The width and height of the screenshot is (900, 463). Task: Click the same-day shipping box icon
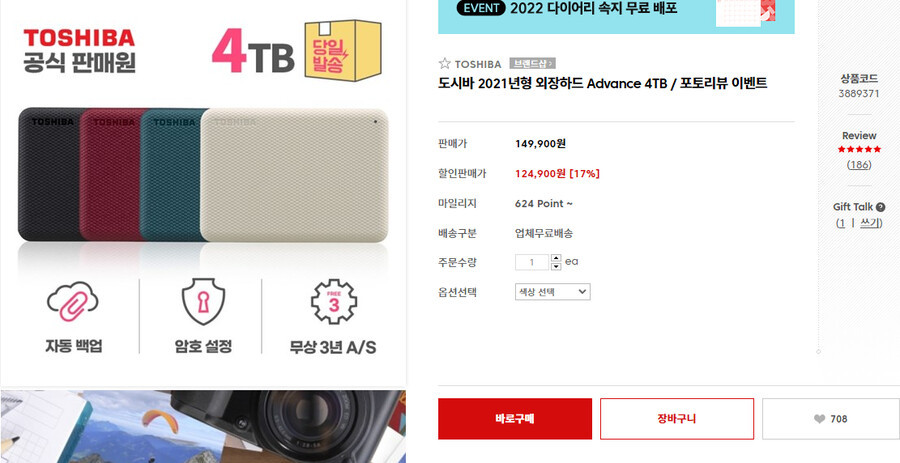[x=343, y=50]
